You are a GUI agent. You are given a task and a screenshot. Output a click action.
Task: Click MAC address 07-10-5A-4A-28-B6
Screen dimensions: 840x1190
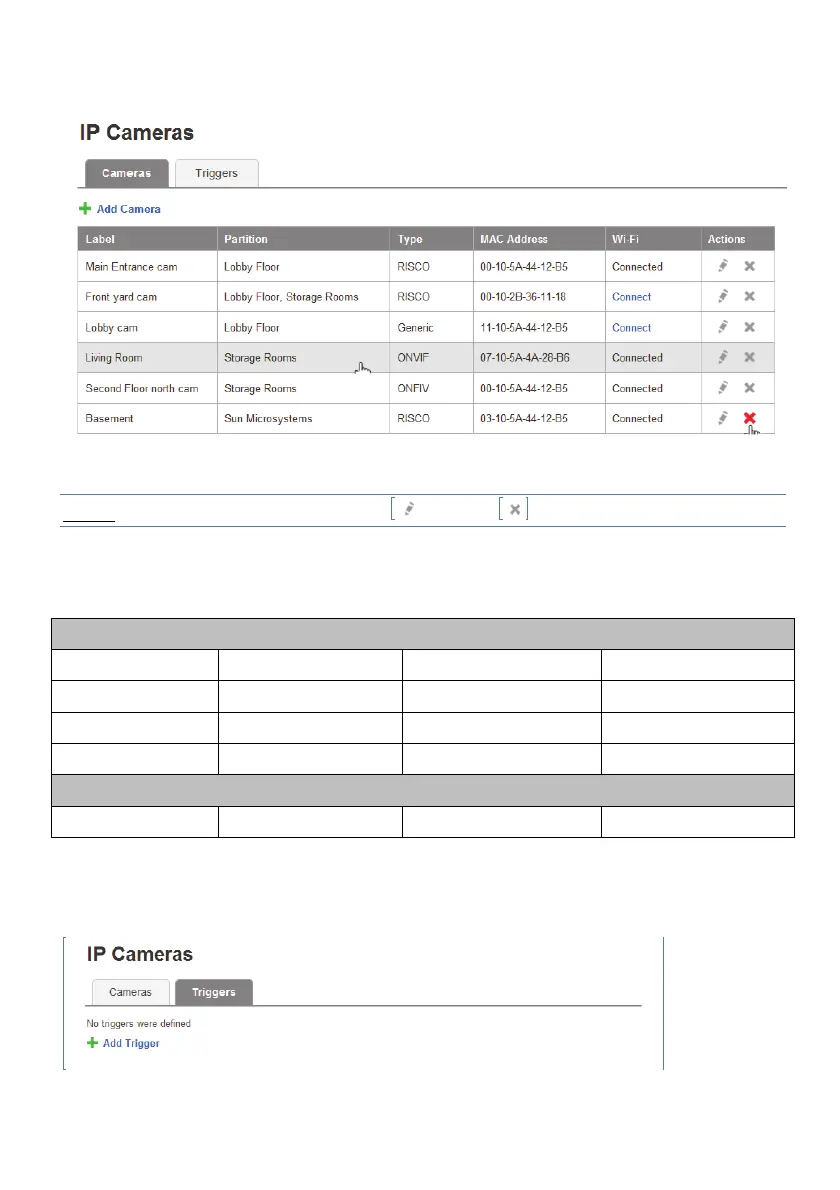click(524, 357)
